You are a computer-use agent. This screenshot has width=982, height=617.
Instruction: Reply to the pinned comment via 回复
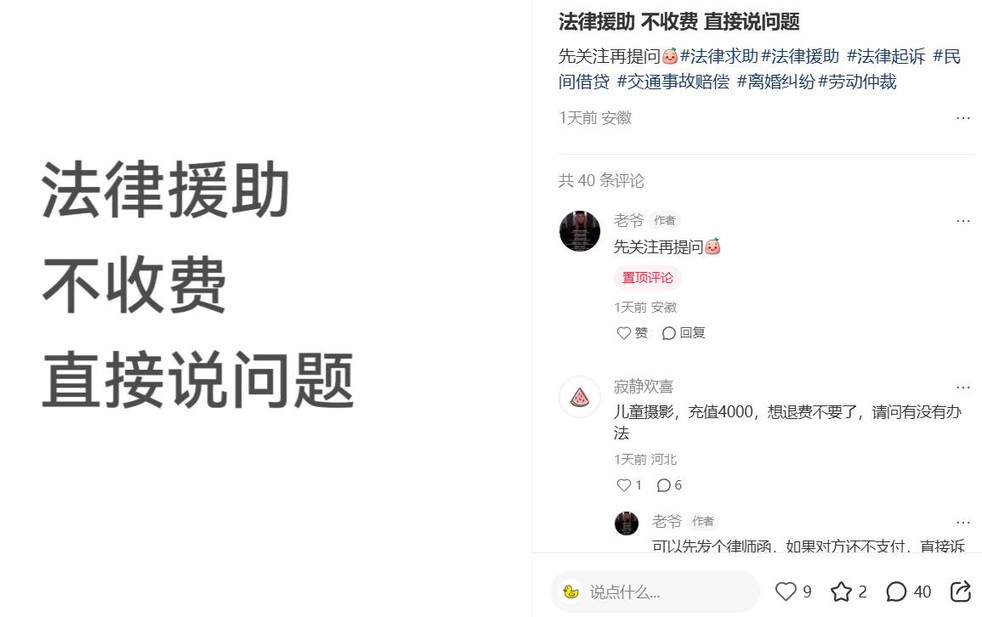click(x=684, y=333)
